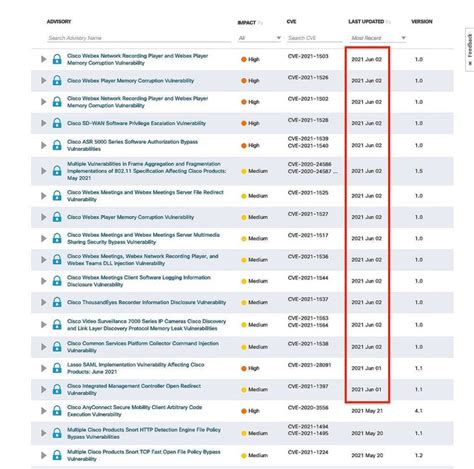Click lock icon beside Common Services Platform advisory

57,347
